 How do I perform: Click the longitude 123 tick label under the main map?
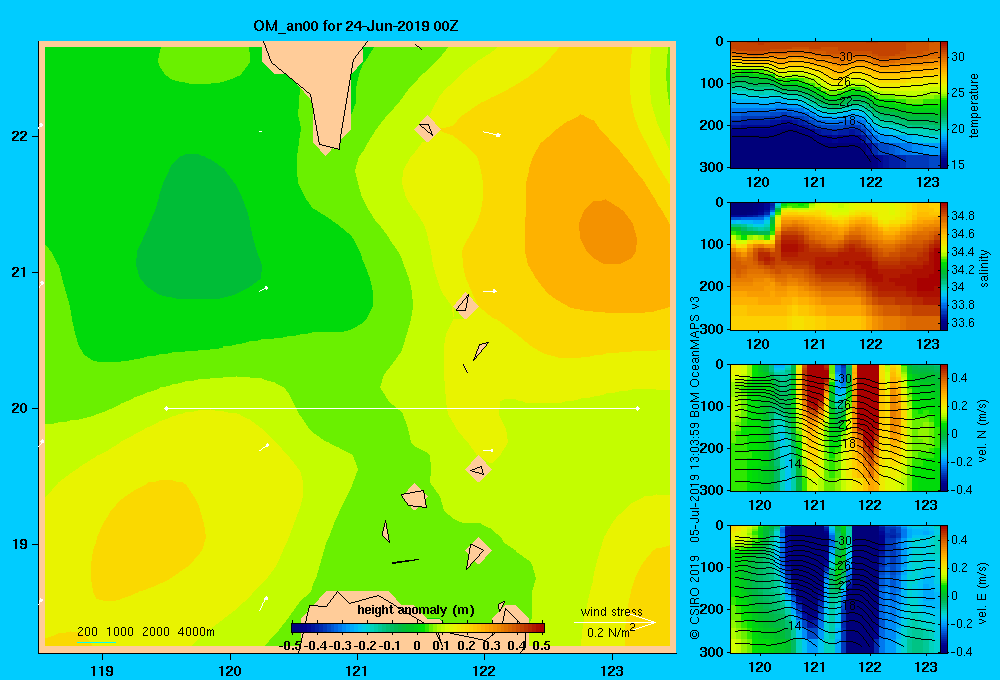pyautogui.click(x=612, y=670)
